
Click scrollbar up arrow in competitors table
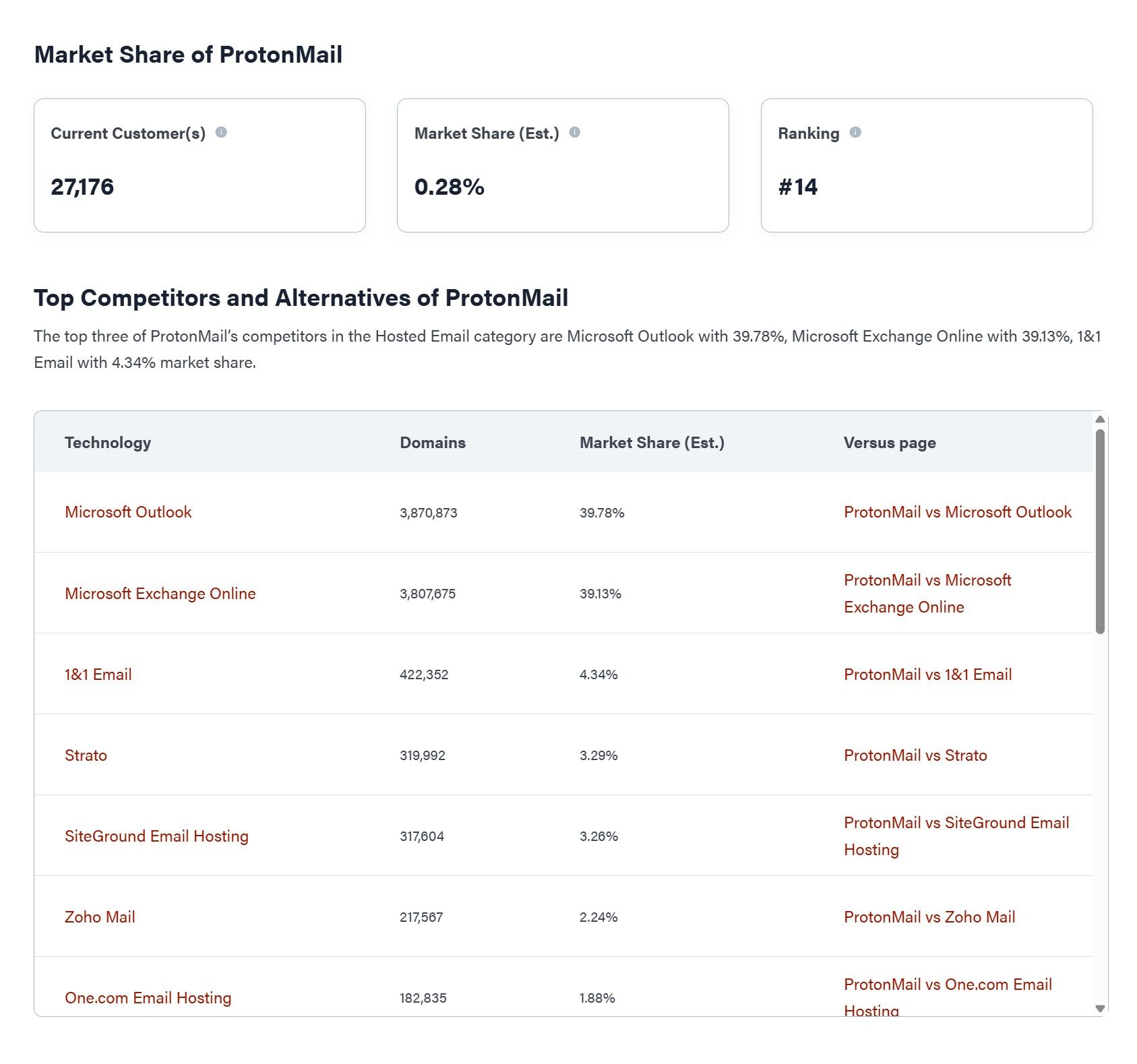coord(1100,419)
